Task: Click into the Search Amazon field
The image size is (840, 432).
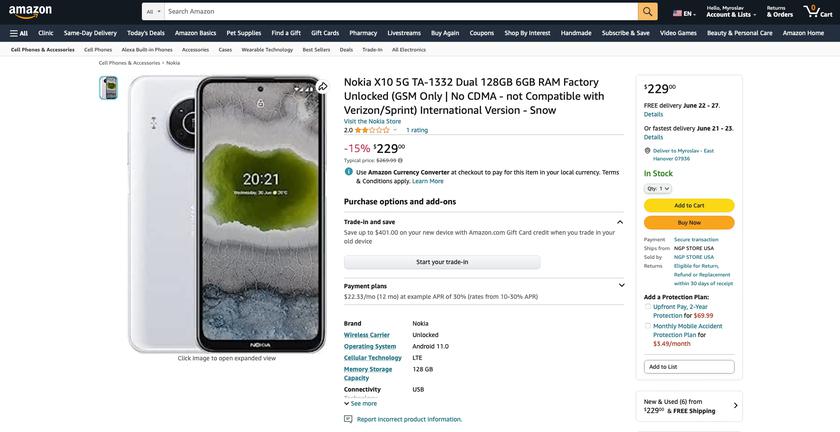Action: click(400, 12)
